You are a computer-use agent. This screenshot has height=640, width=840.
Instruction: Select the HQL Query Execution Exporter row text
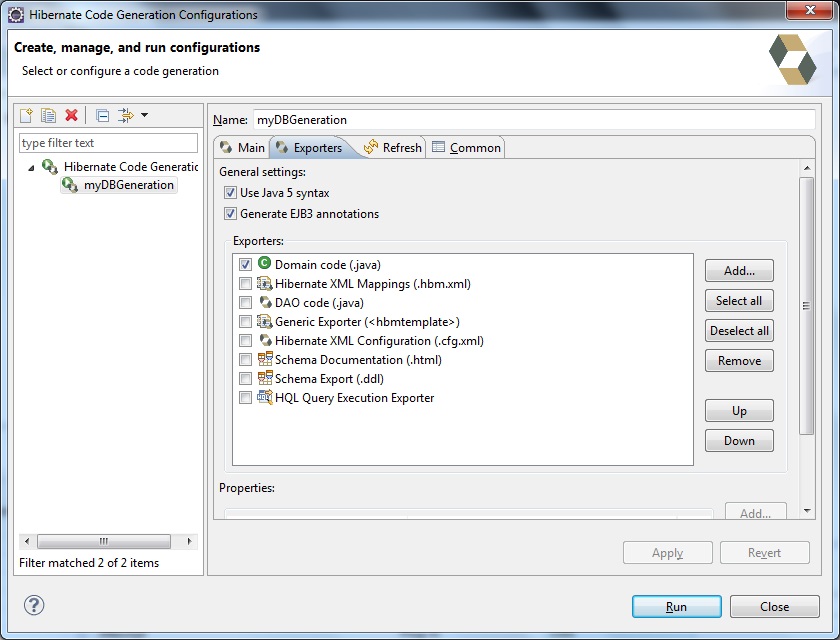point(355,398)
